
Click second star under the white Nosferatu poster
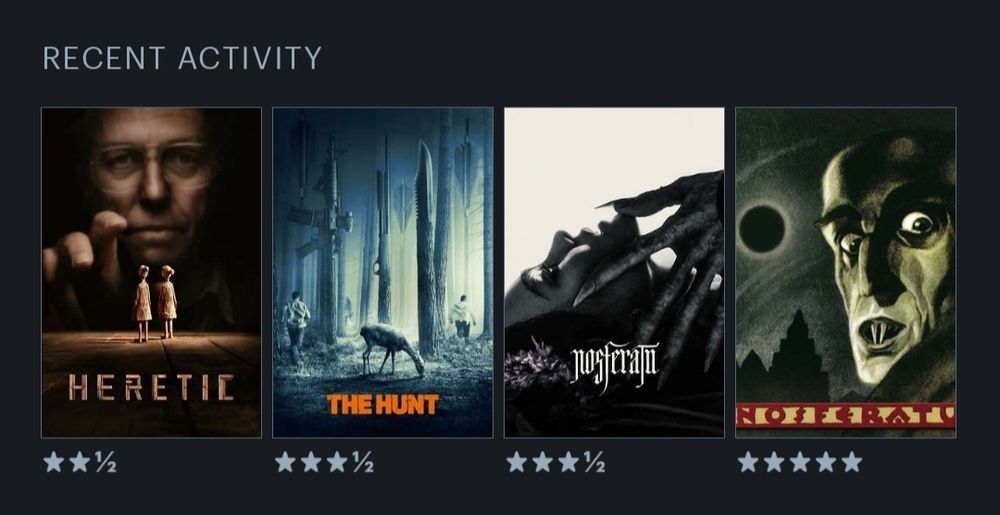[543, 462]
